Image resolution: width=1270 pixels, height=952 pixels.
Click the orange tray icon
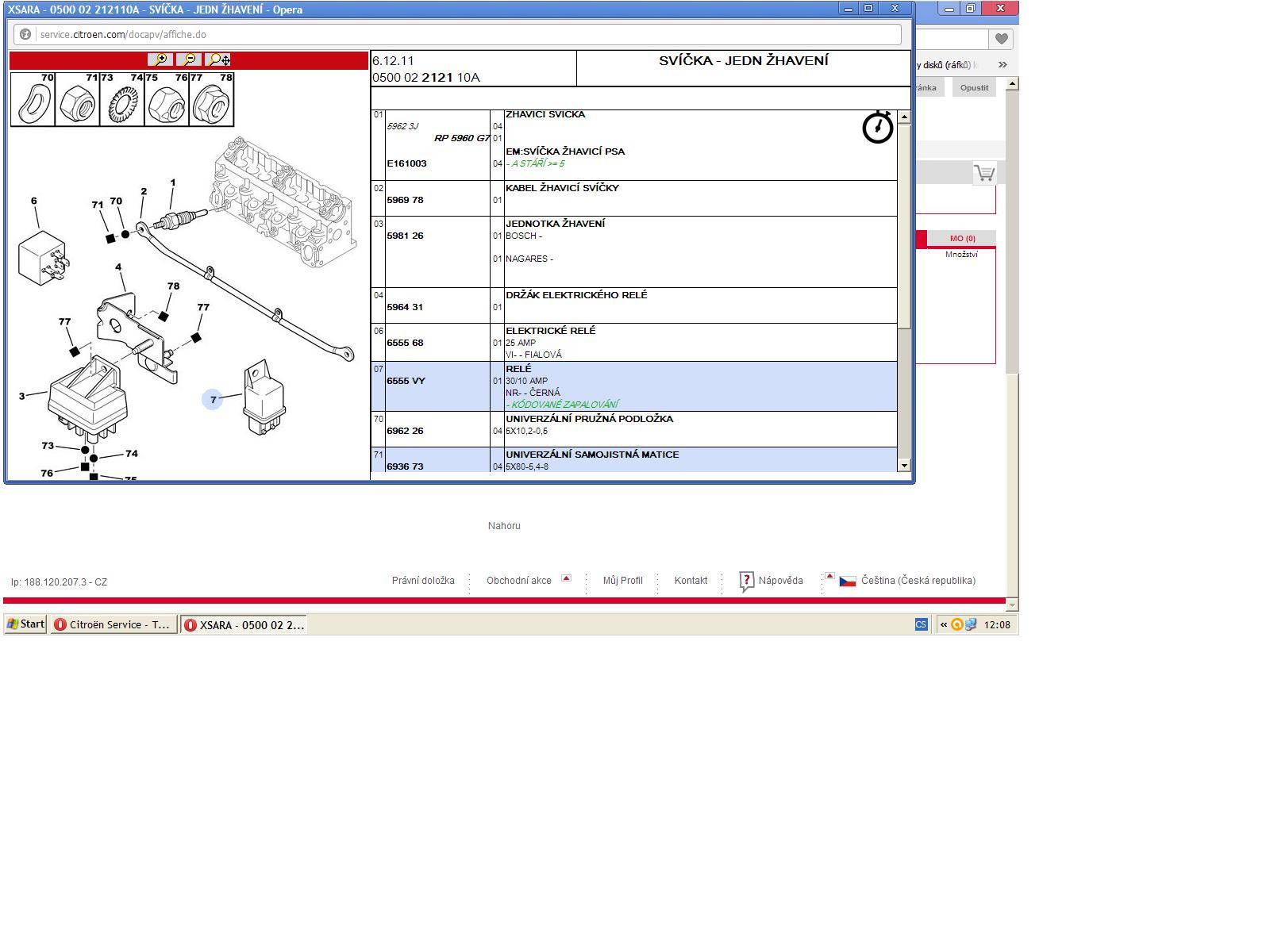pos(957,624)
